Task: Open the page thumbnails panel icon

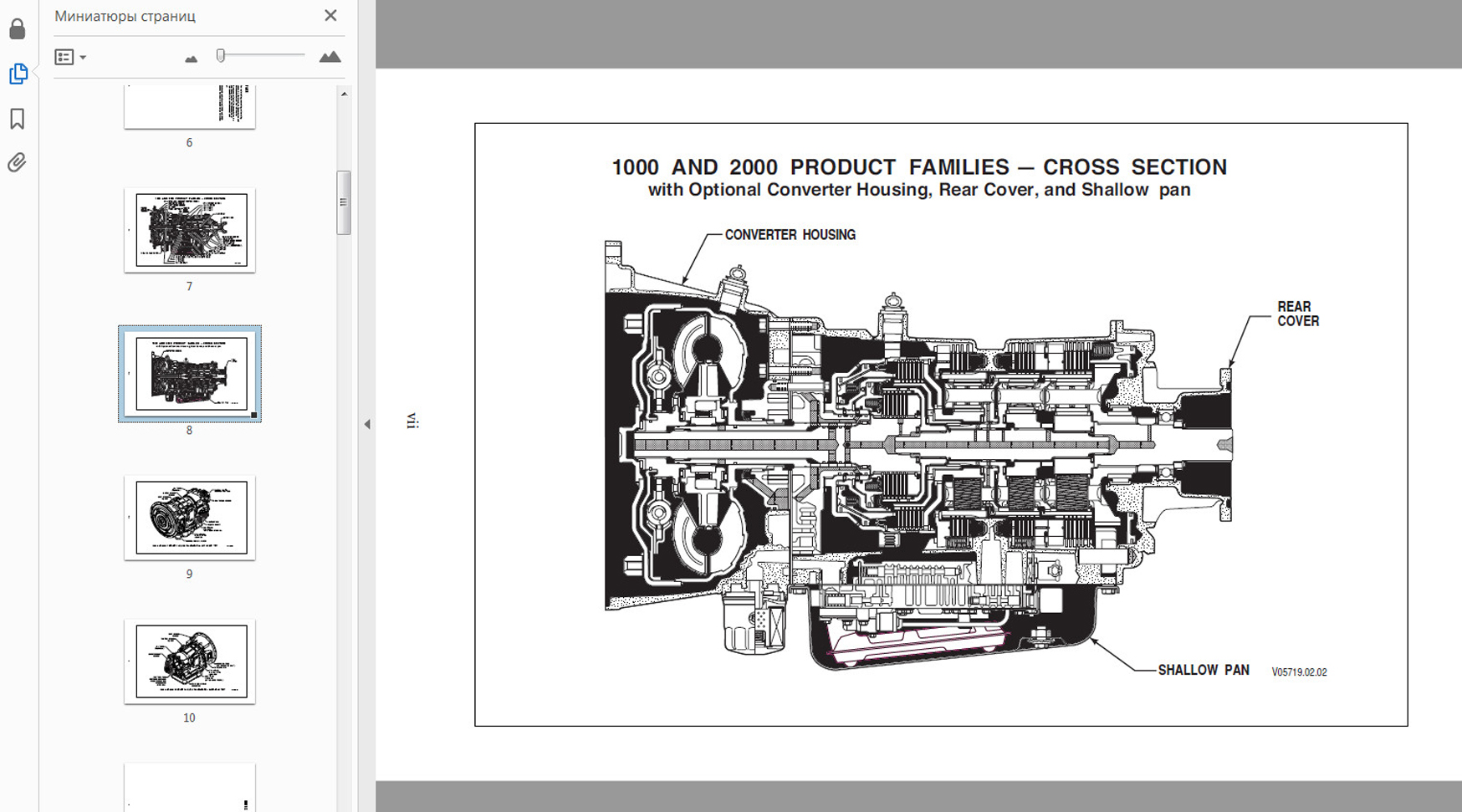Action: 18,74
